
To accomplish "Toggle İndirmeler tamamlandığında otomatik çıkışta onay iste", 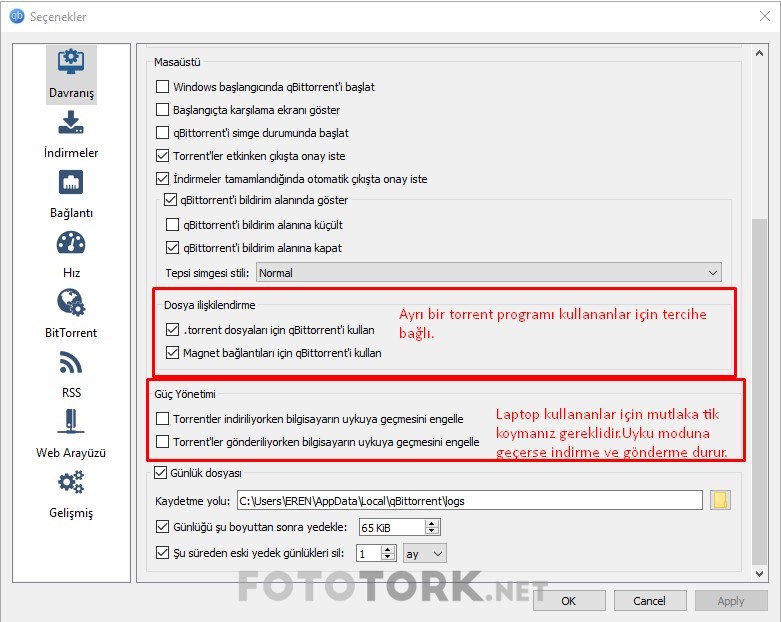I will click(x=162, y=178).
